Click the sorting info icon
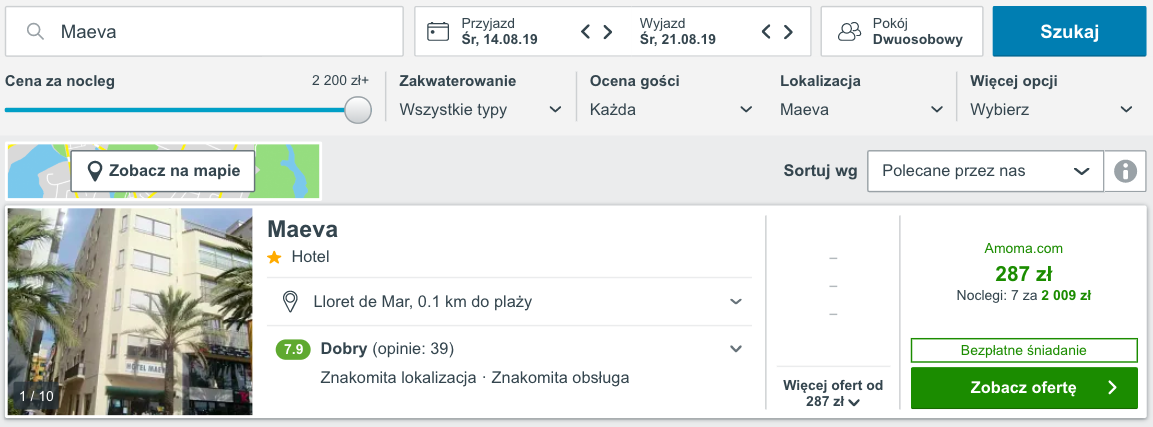The width and height of the screenshot is (1153, 427). click(1125, 171)
